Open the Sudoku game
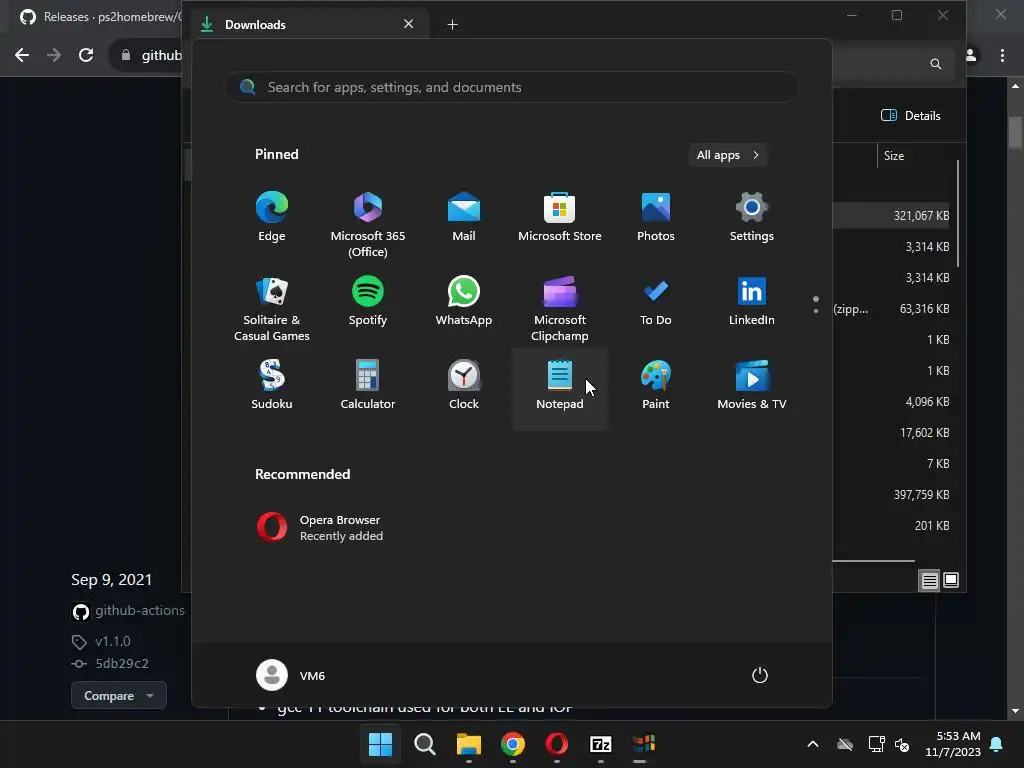 (x=272, y=386)
